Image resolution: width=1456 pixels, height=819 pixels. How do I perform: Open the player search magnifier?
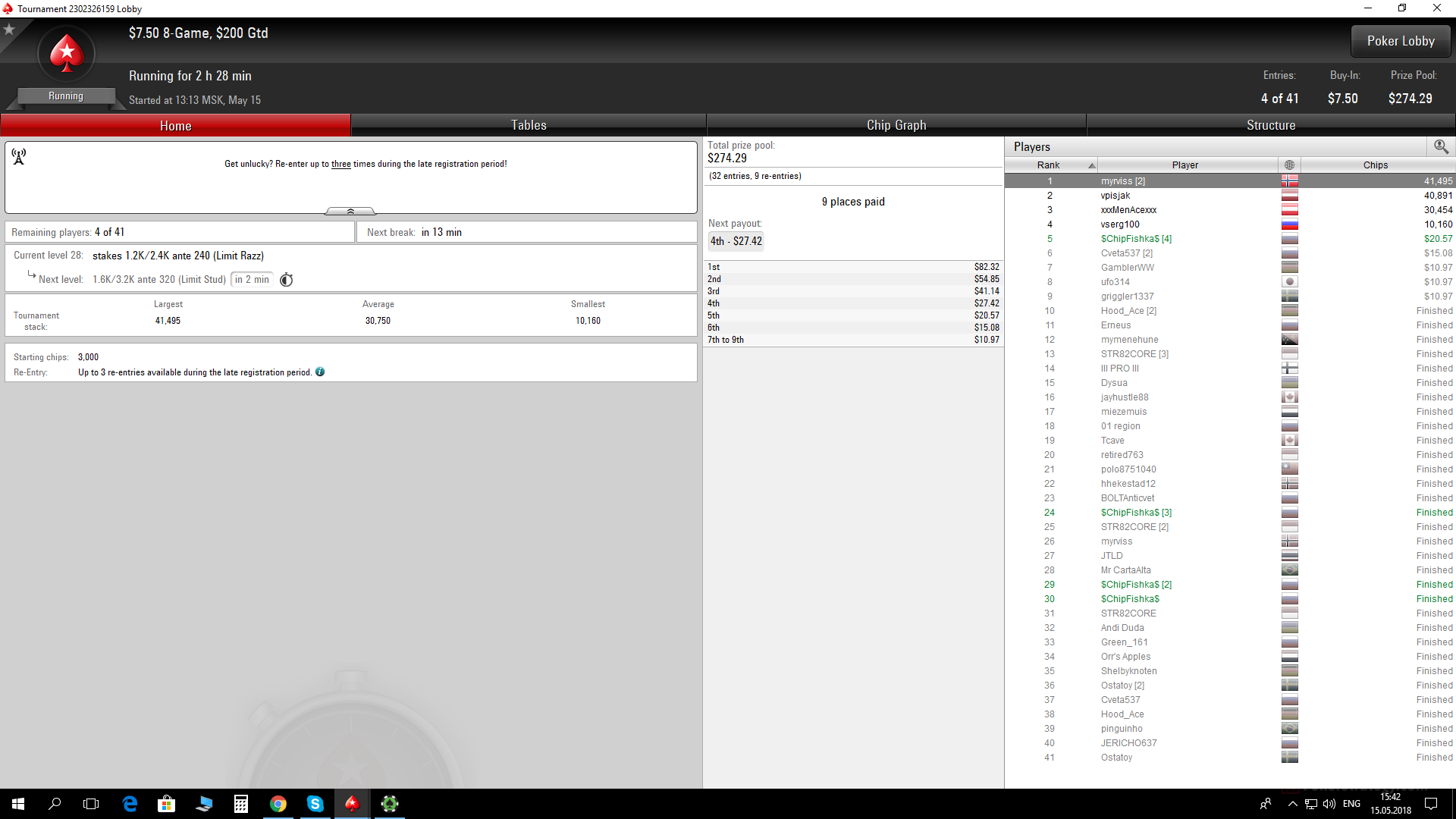tap(1441, 146)
